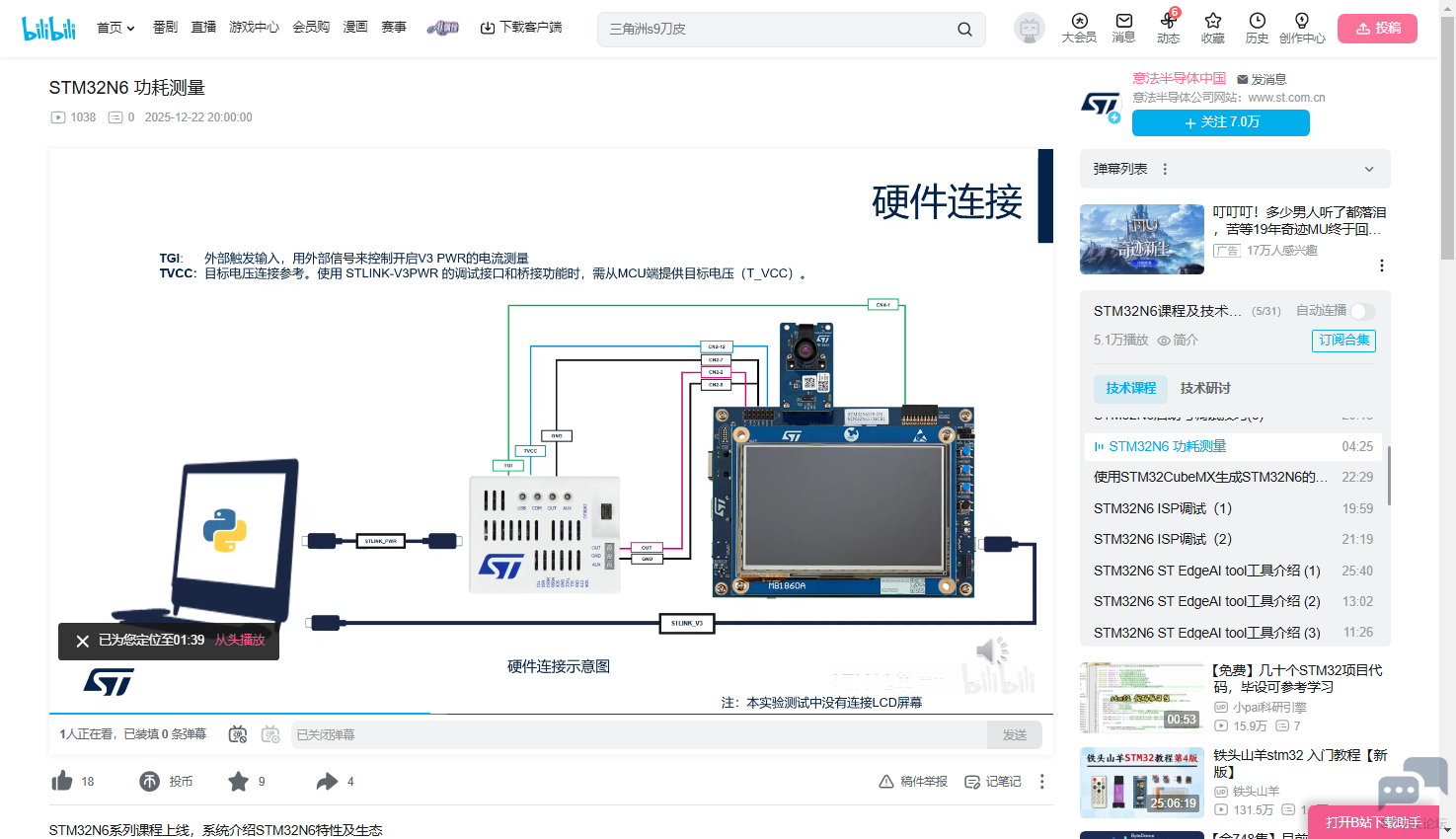Switch to 技术课程 tab
Screen dimensions: 1456x839
(x=1130, y=388)
